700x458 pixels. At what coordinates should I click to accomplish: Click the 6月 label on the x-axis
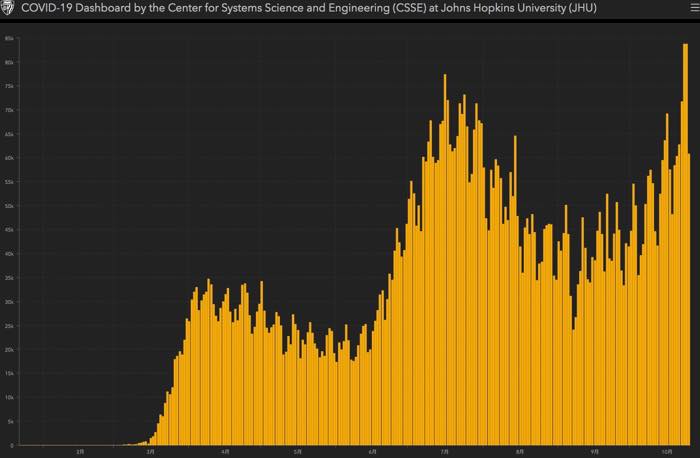coord(372,452)
